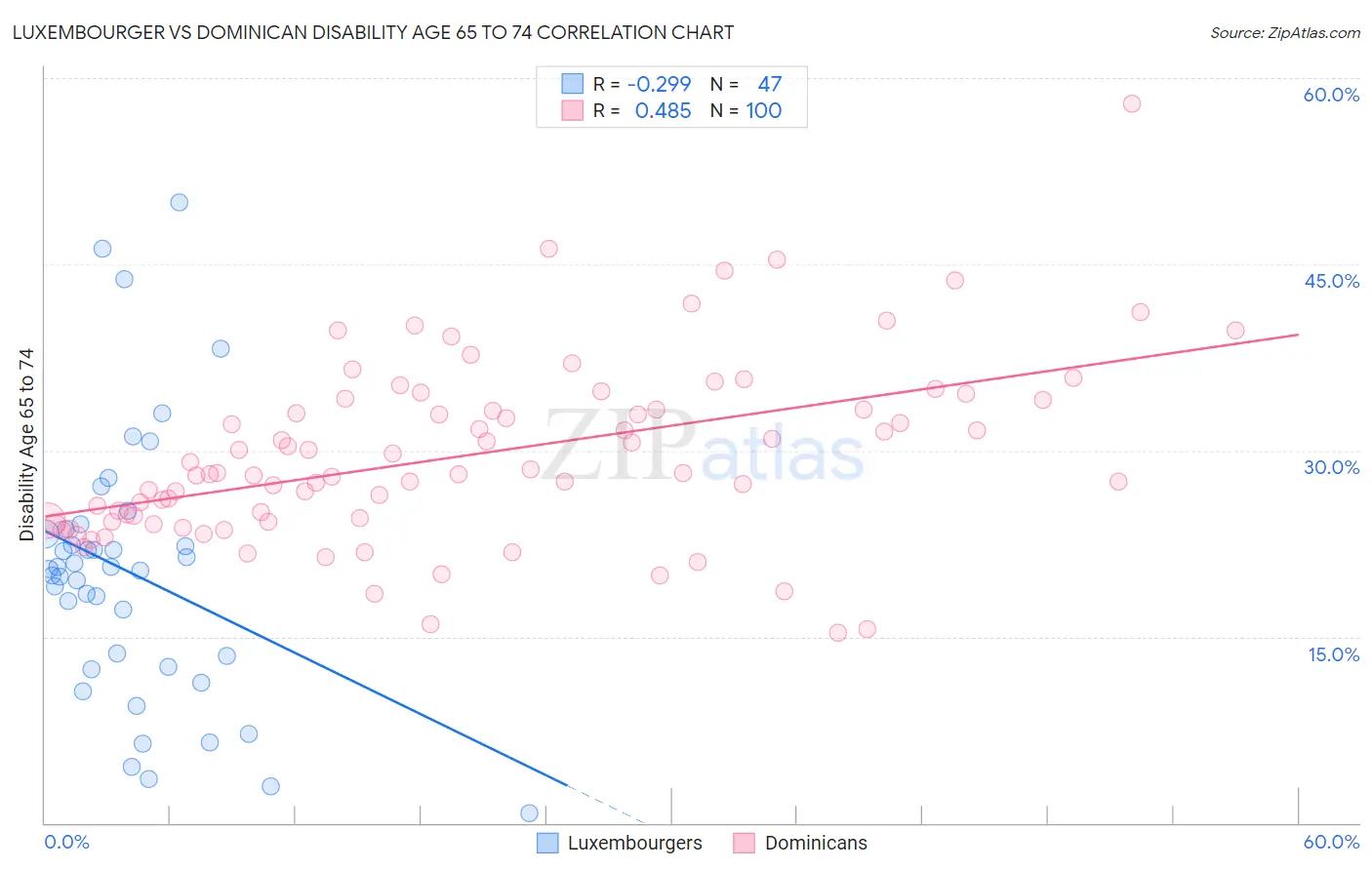
Task: Click the blue data point near 50%
Action: pyautogui.click(x=180, y=203)
